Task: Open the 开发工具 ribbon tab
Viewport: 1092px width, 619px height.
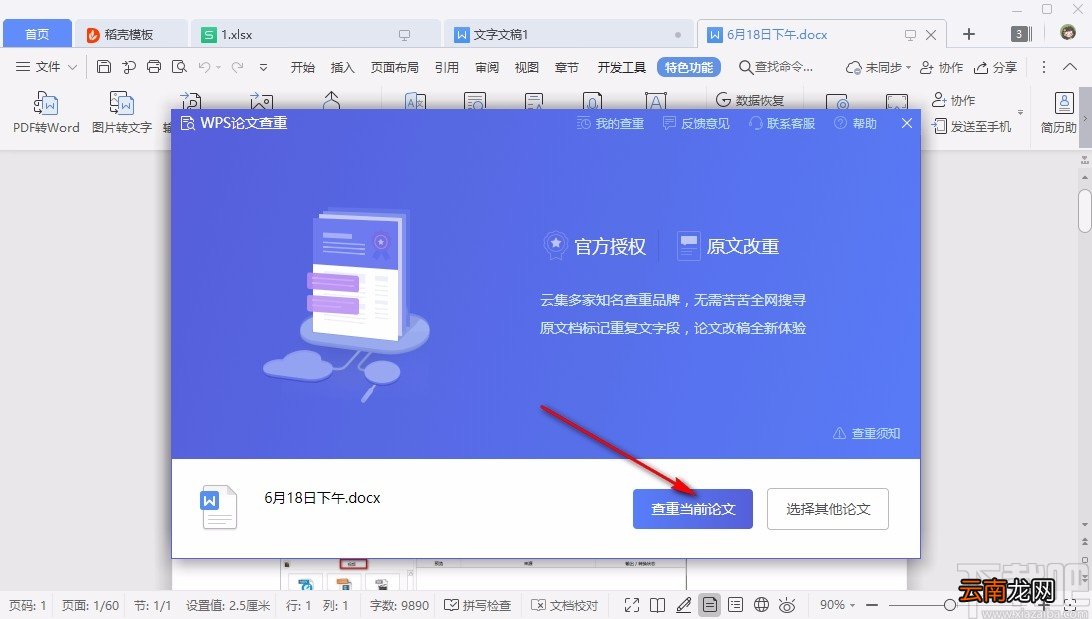Action: (621, 68)
